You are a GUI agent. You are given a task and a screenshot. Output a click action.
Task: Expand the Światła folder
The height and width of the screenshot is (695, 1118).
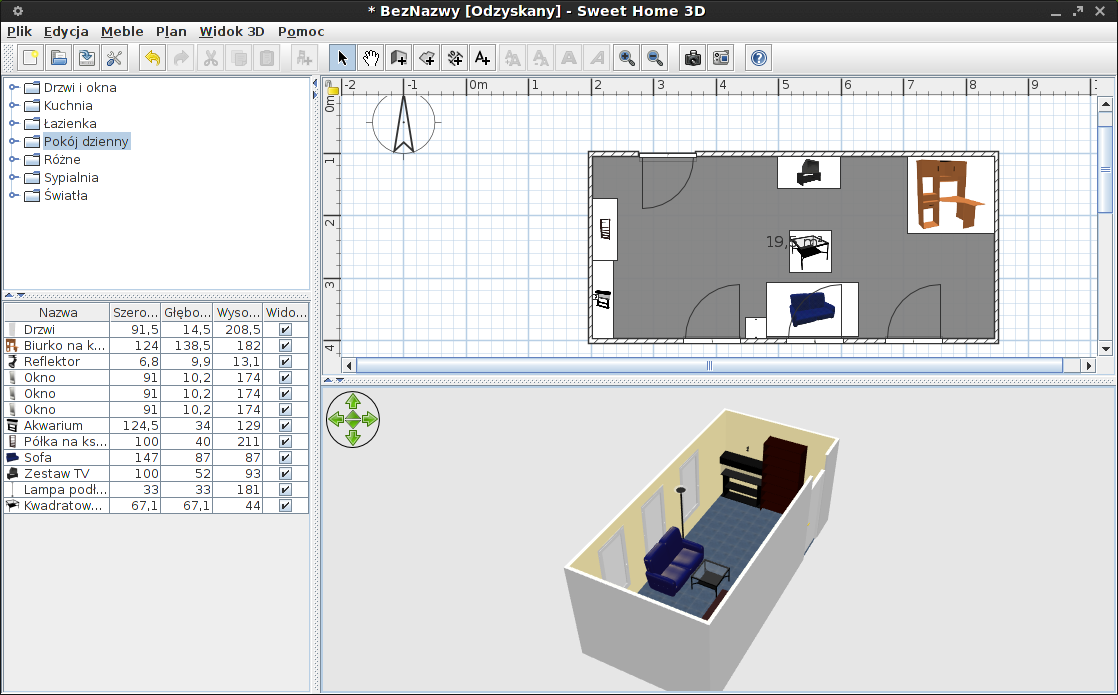pyautogui.click(x=13, y=195)
